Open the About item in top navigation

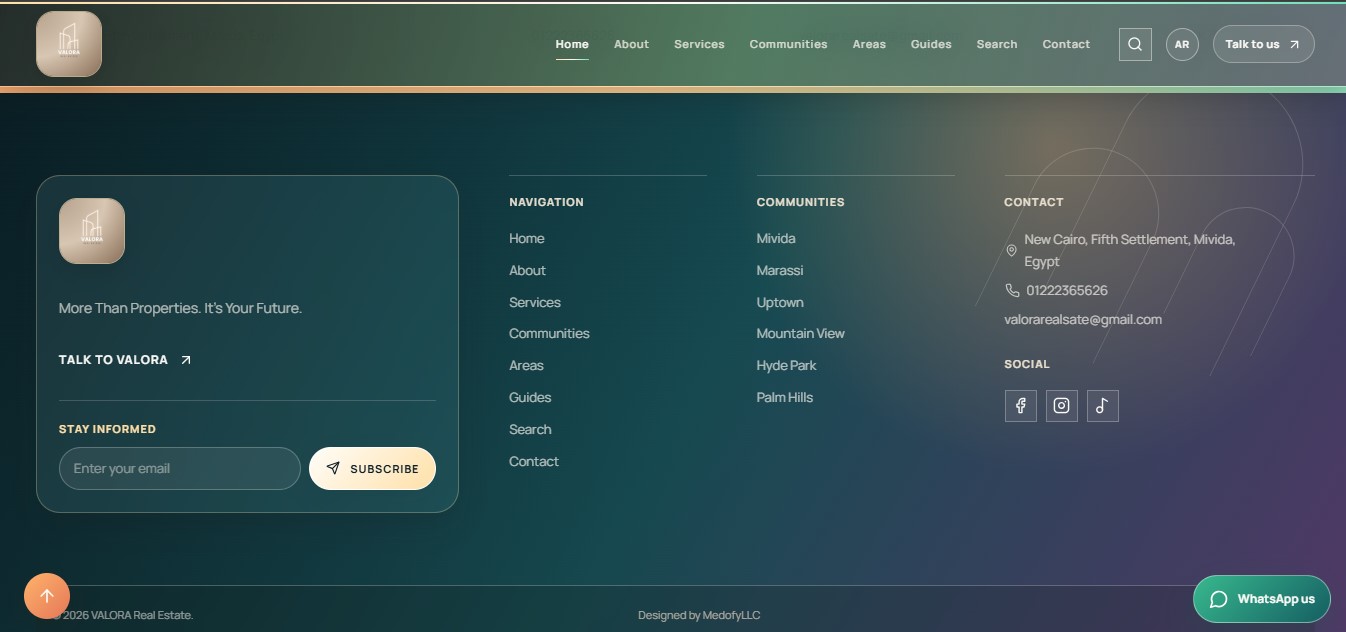point(631,44)
